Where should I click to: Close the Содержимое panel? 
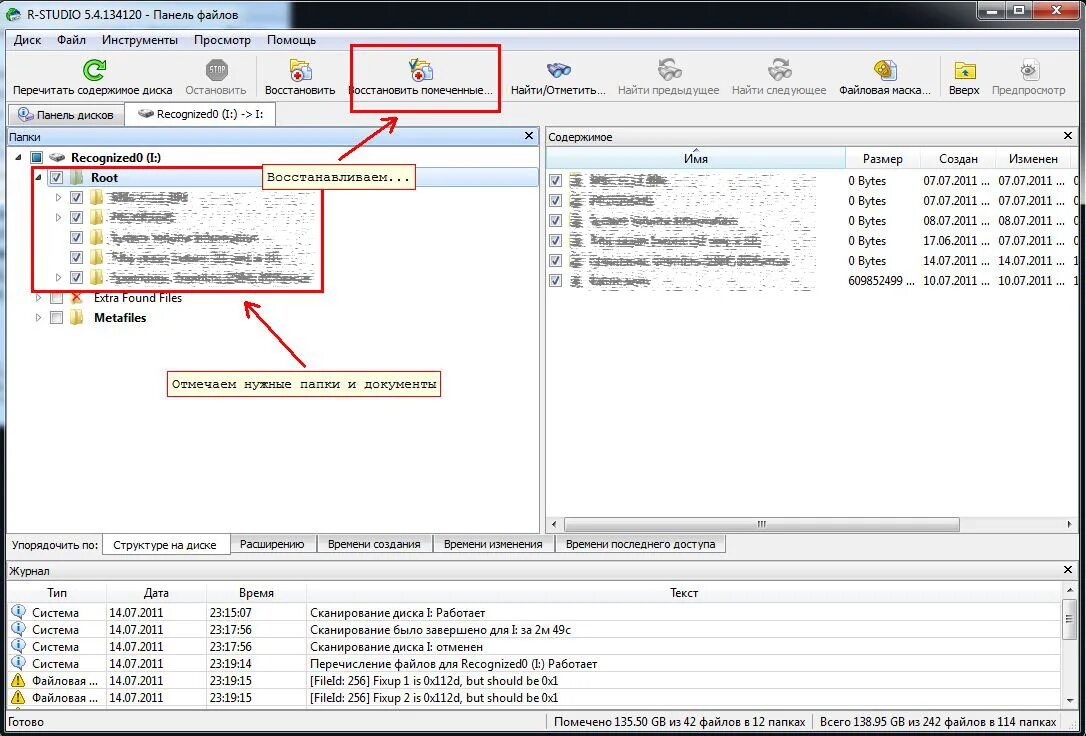1067,136
